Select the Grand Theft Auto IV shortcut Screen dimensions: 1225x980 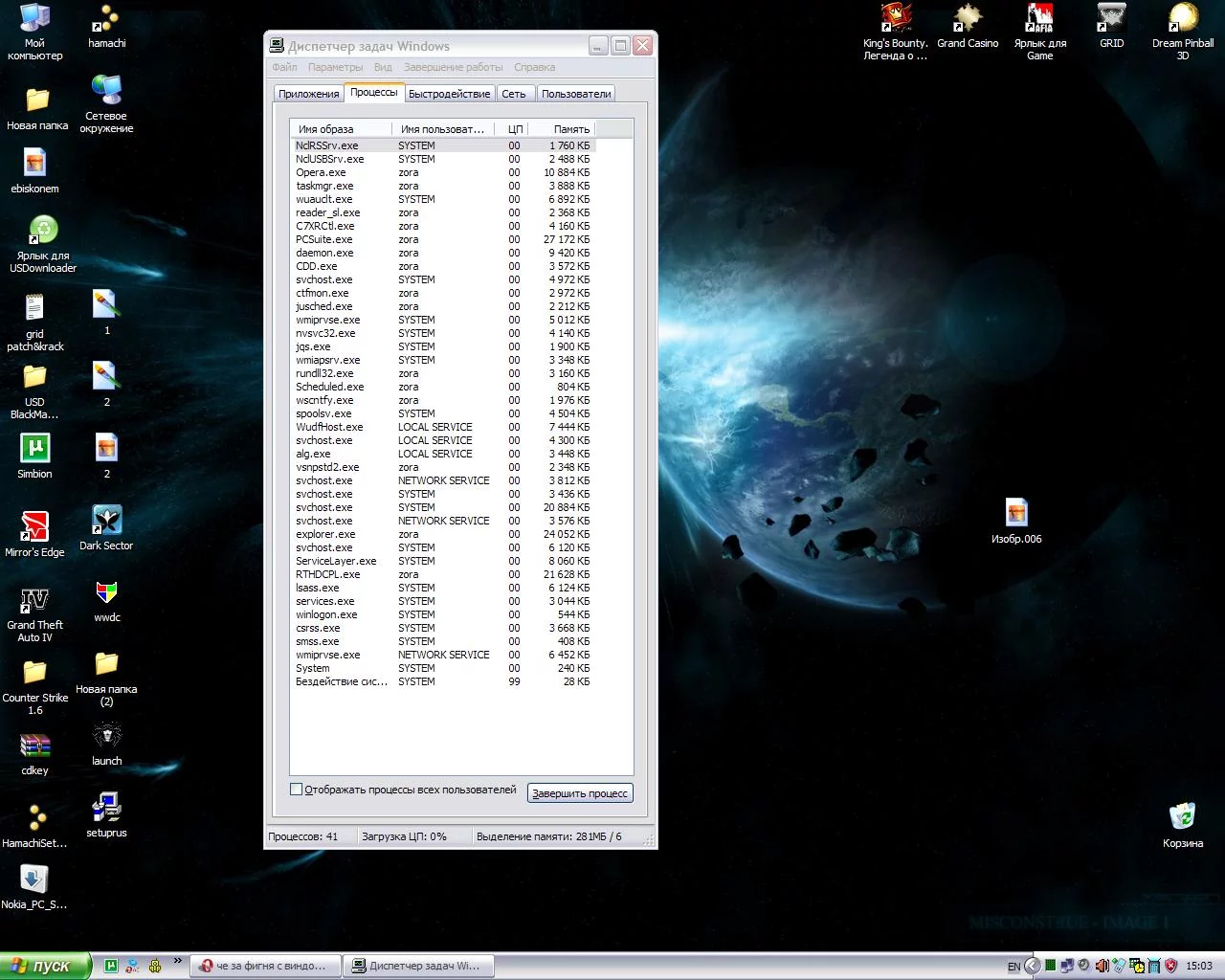pyautogui.click(x=34, y=600)
